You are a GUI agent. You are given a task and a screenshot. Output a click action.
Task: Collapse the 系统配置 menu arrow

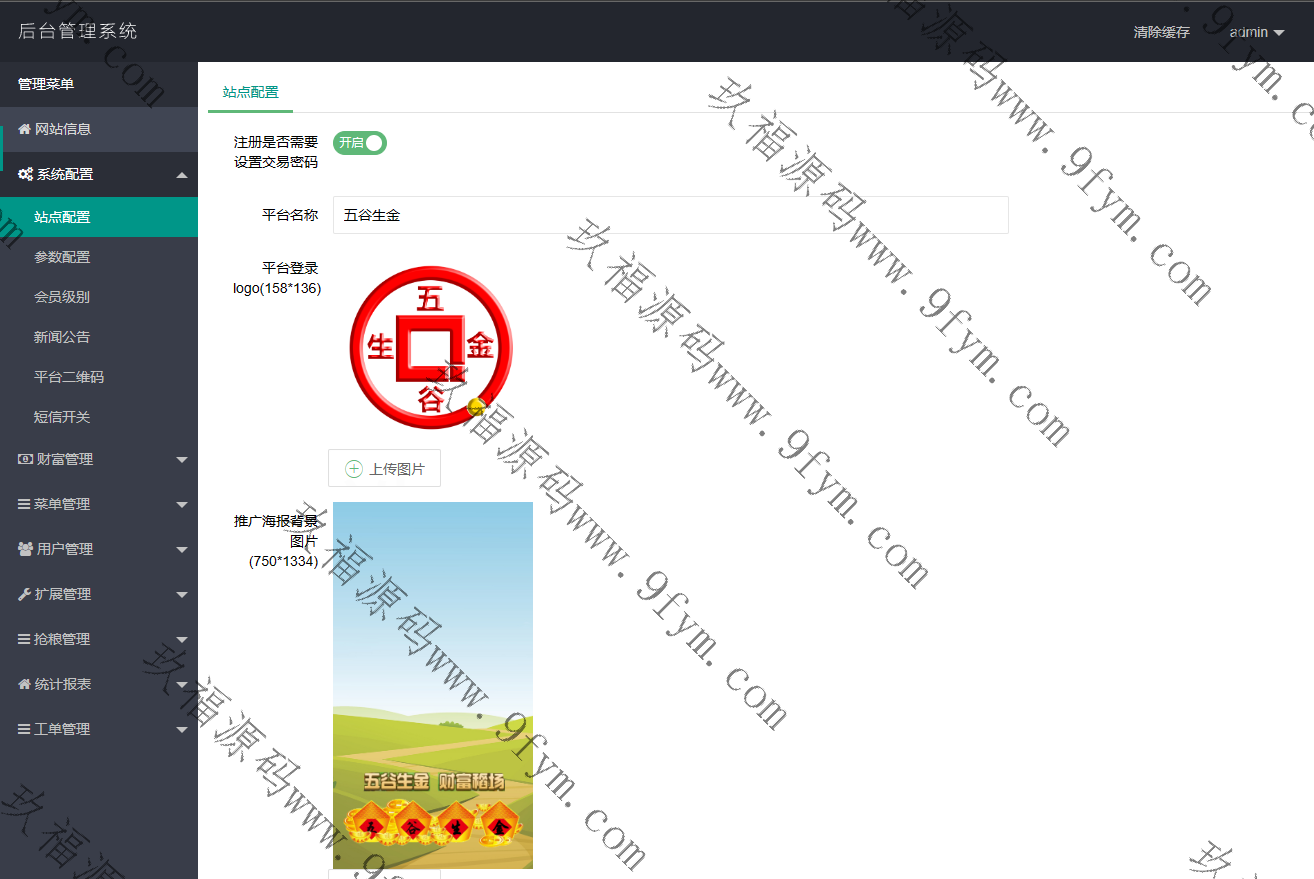(181, 175)
